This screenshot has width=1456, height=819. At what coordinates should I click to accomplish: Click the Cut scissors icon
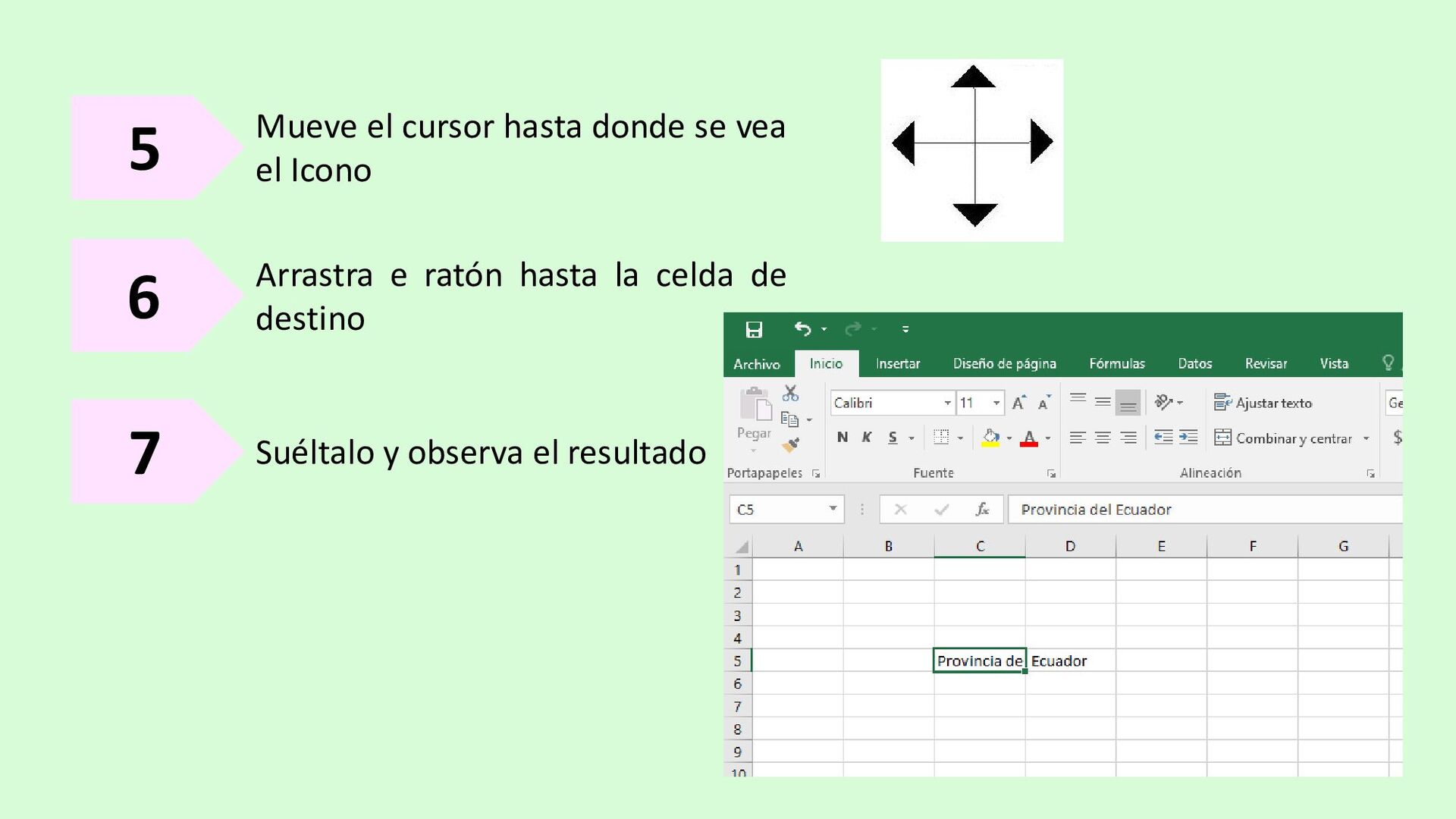coord(790,393)
